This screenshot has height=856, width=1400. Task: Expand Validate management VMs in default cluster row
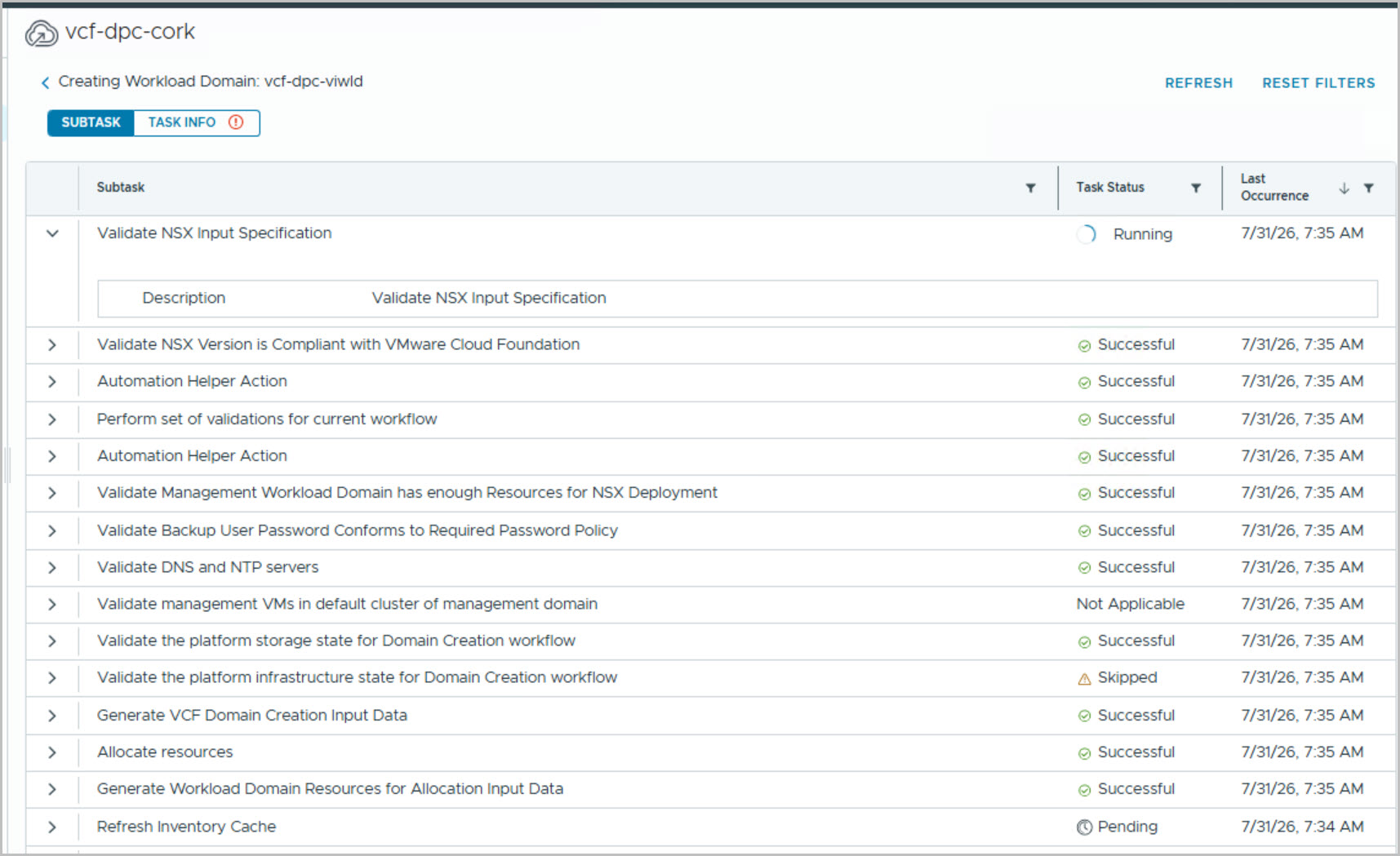click(52, 604)
